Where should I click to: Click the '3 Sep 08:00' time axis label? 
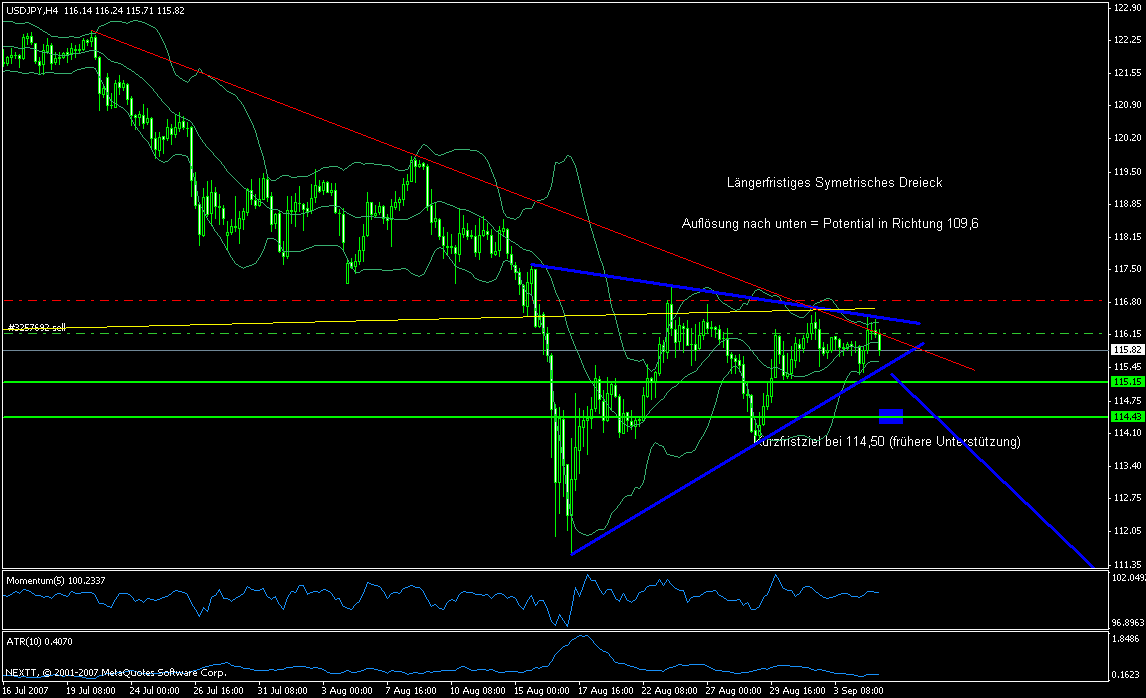pos(859,691)
